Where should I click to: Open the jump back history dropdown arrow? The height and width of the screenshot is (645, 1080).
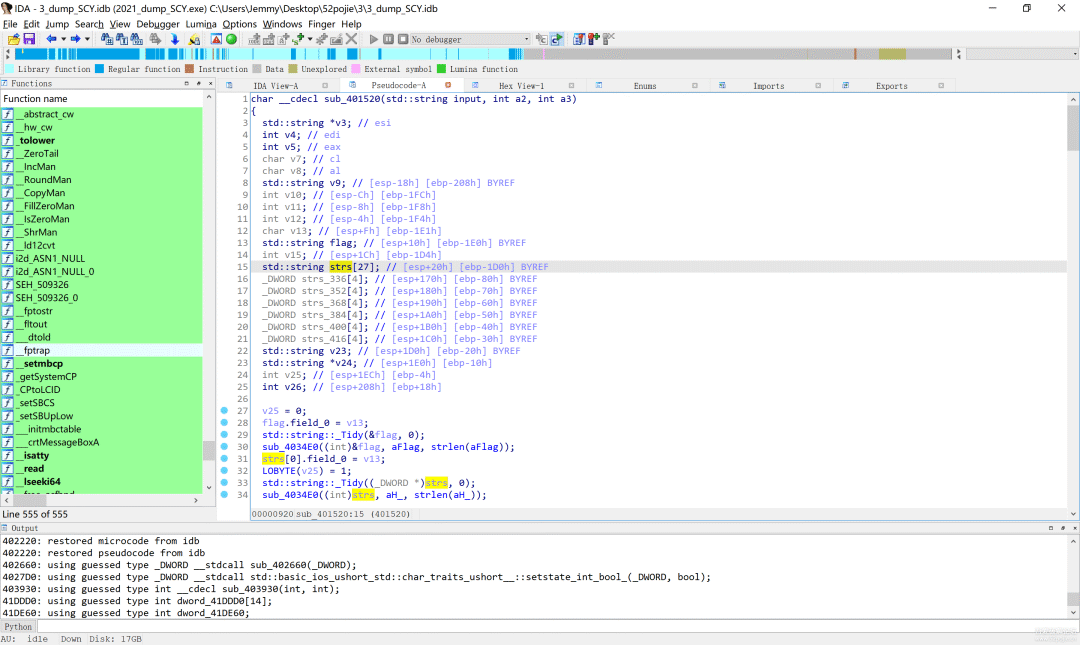tap(62, 39)
